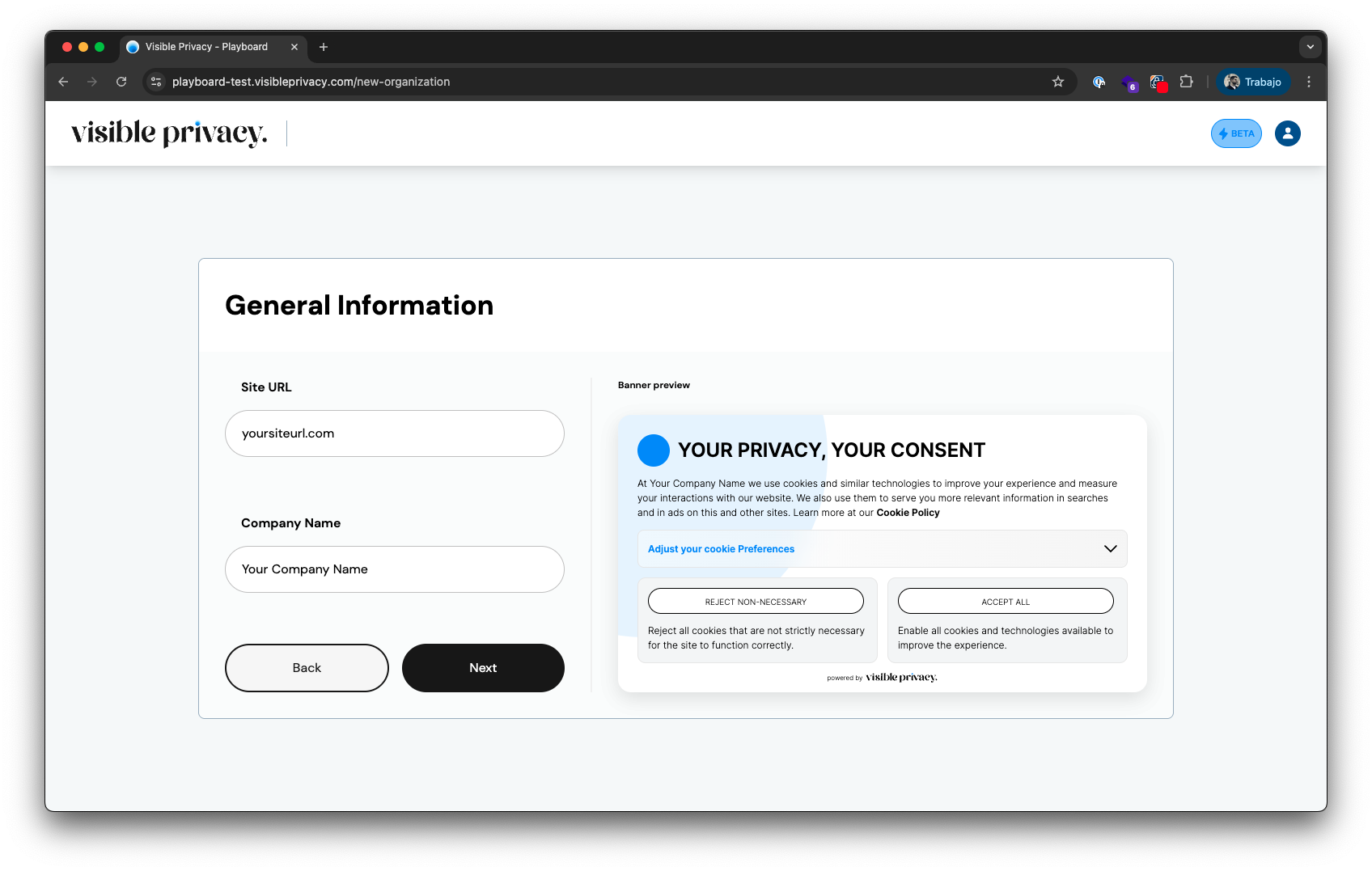Open the Chrome three-dot menu

[1309, 82]
